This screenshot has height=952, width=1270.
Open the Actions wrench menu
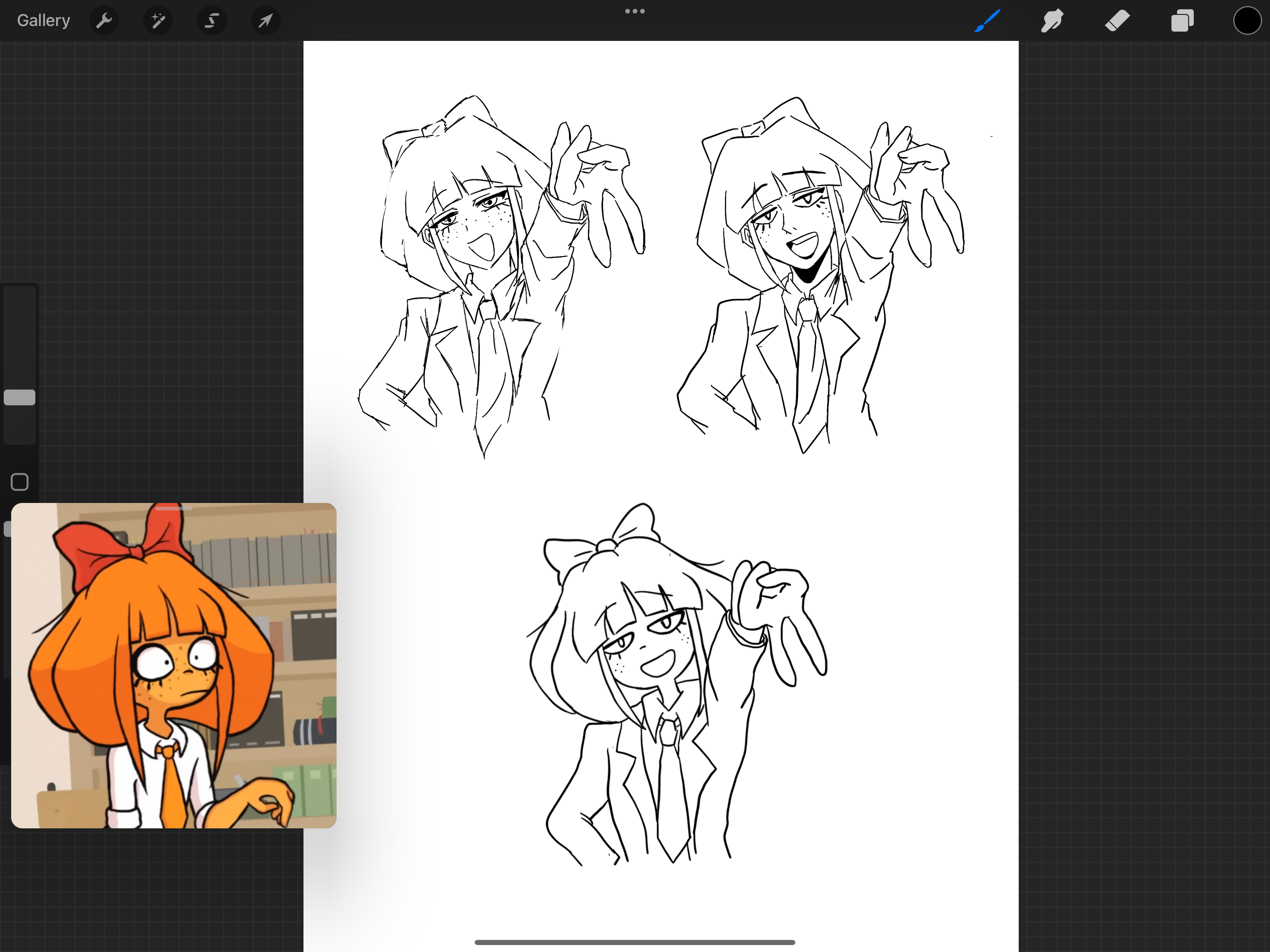pos(104,21)
